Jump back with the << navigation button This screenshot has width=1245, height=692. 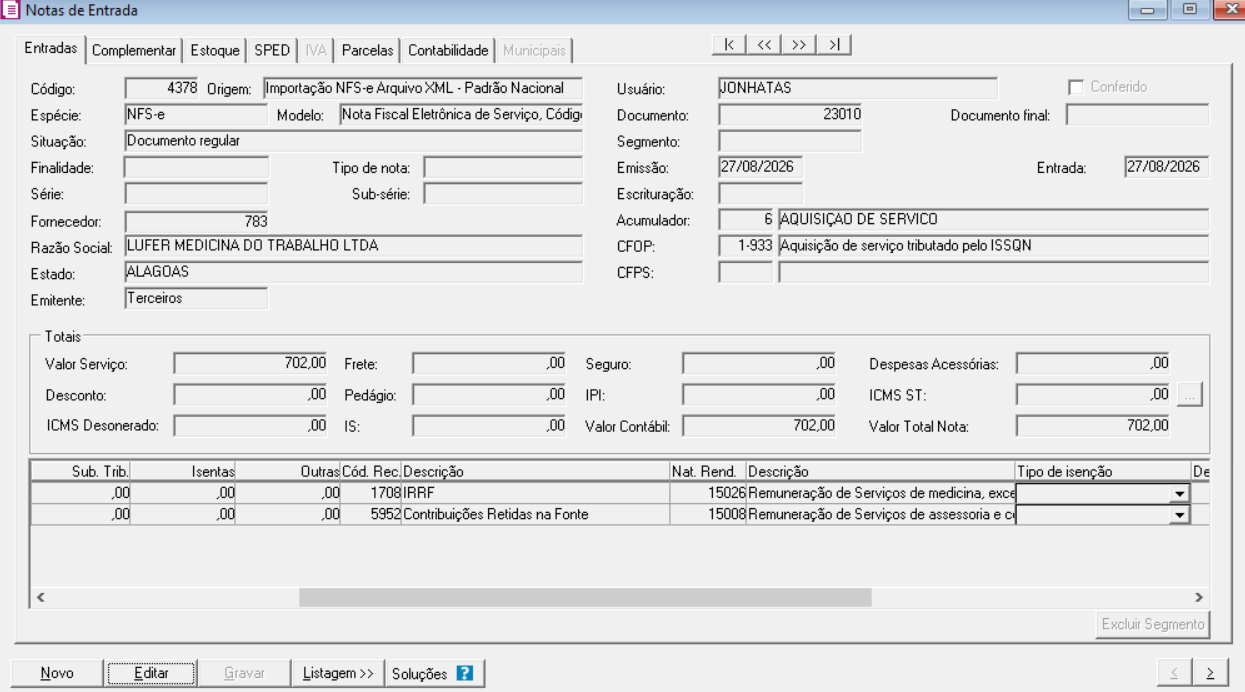pos(764,45)
